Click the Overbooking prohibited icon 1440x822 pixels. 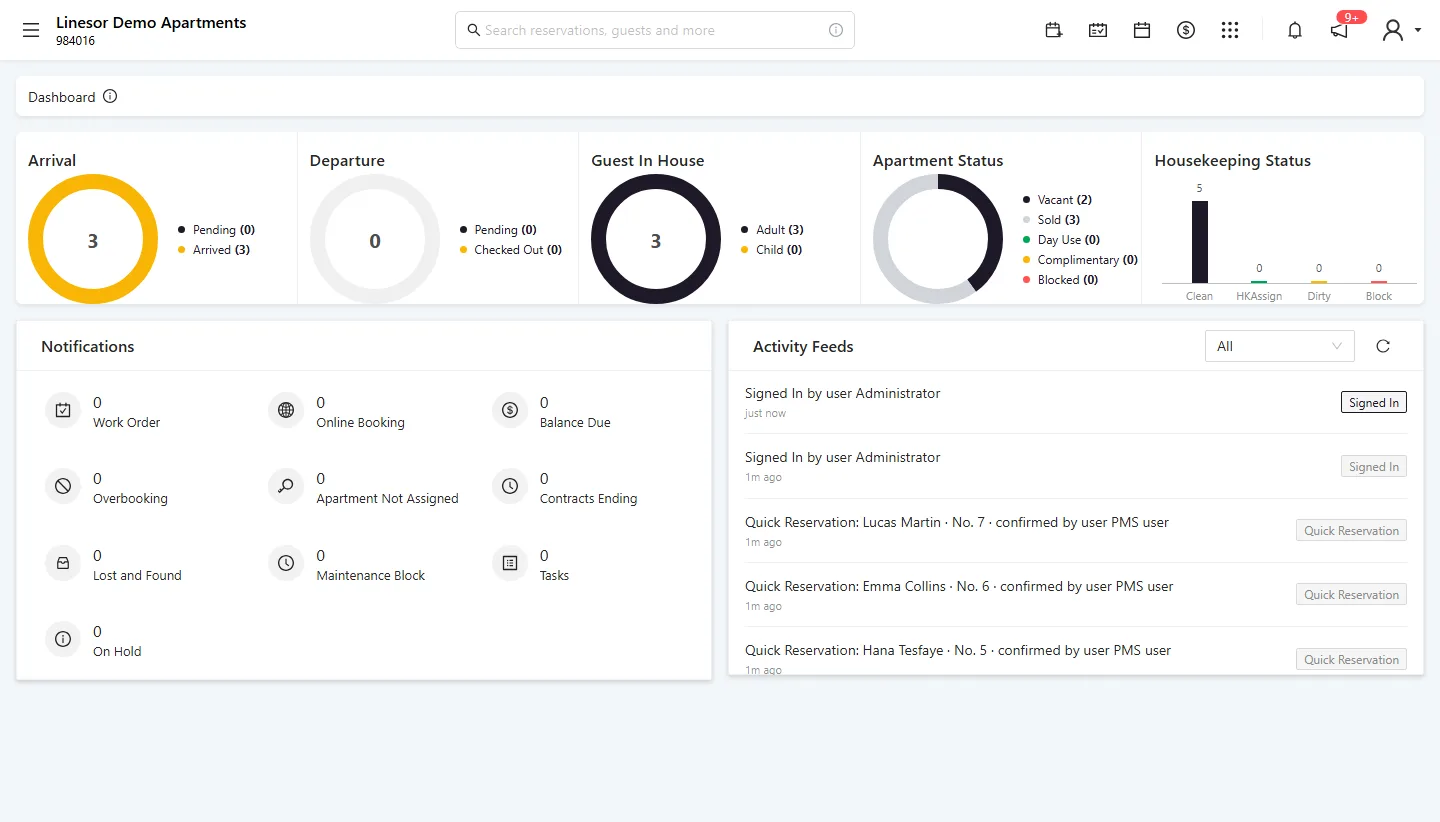click(x=63, y=486)
